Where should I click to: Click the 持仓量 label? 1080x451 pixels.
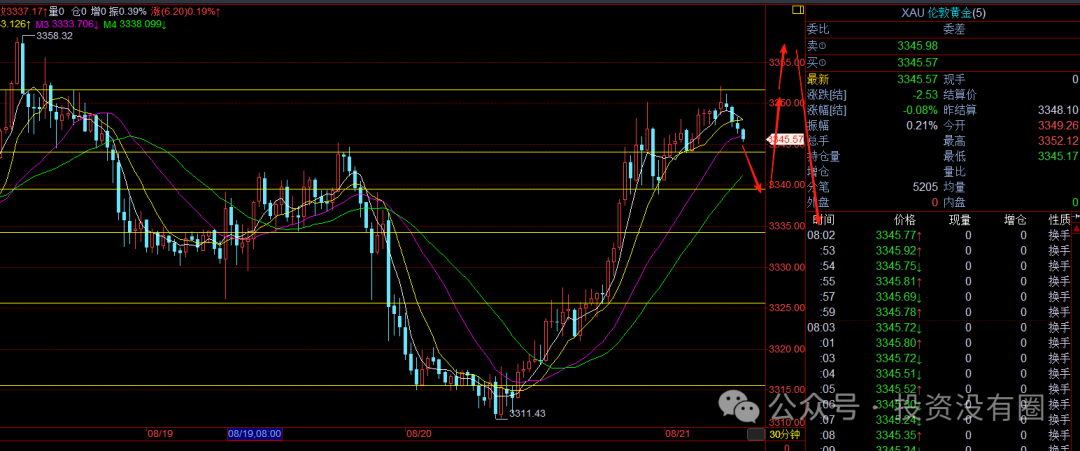coord(824,156)
